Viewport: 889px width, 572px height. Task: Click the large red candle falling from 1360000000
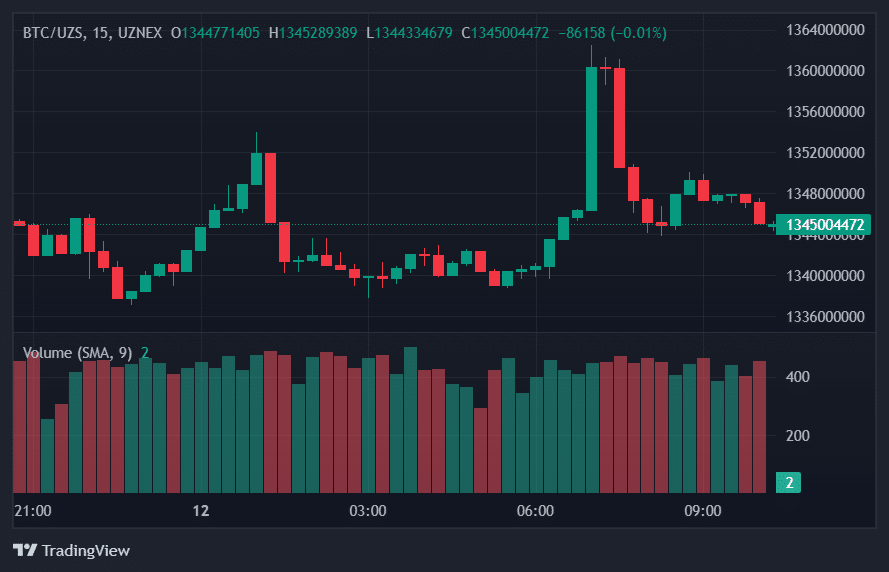pos(619,118)
